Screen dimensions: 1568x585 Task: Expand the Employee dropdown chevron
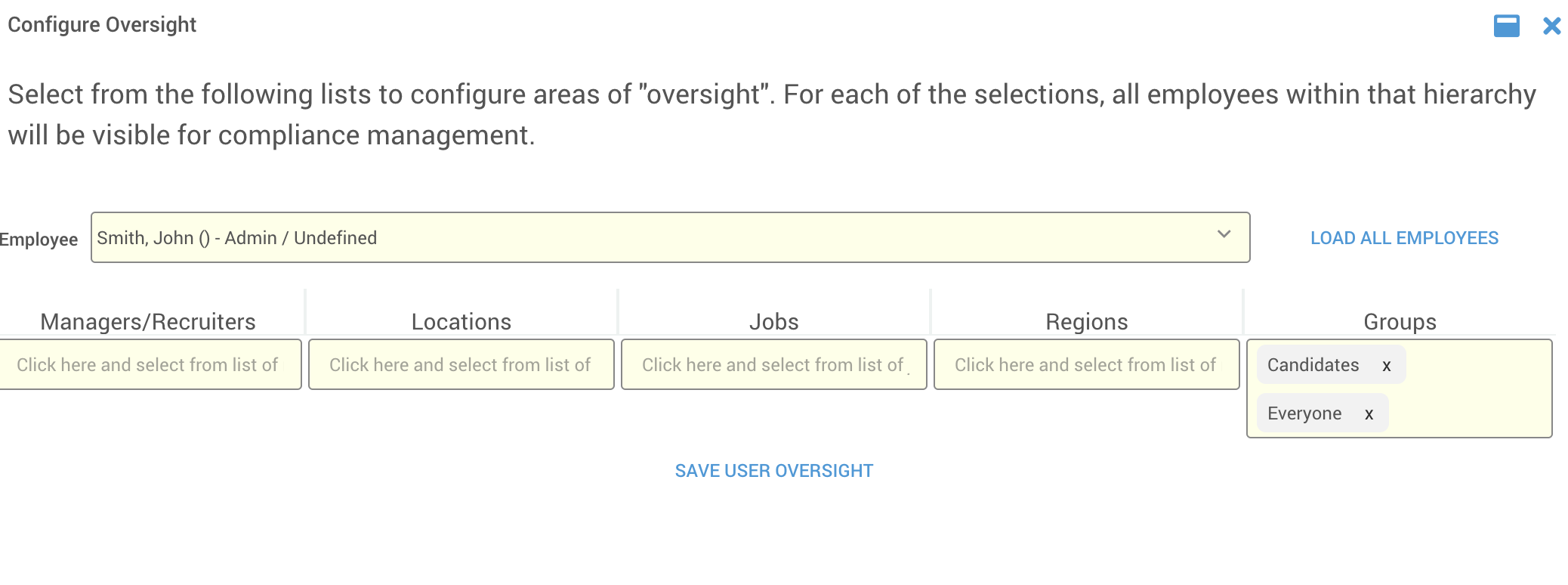[1224, 234]
